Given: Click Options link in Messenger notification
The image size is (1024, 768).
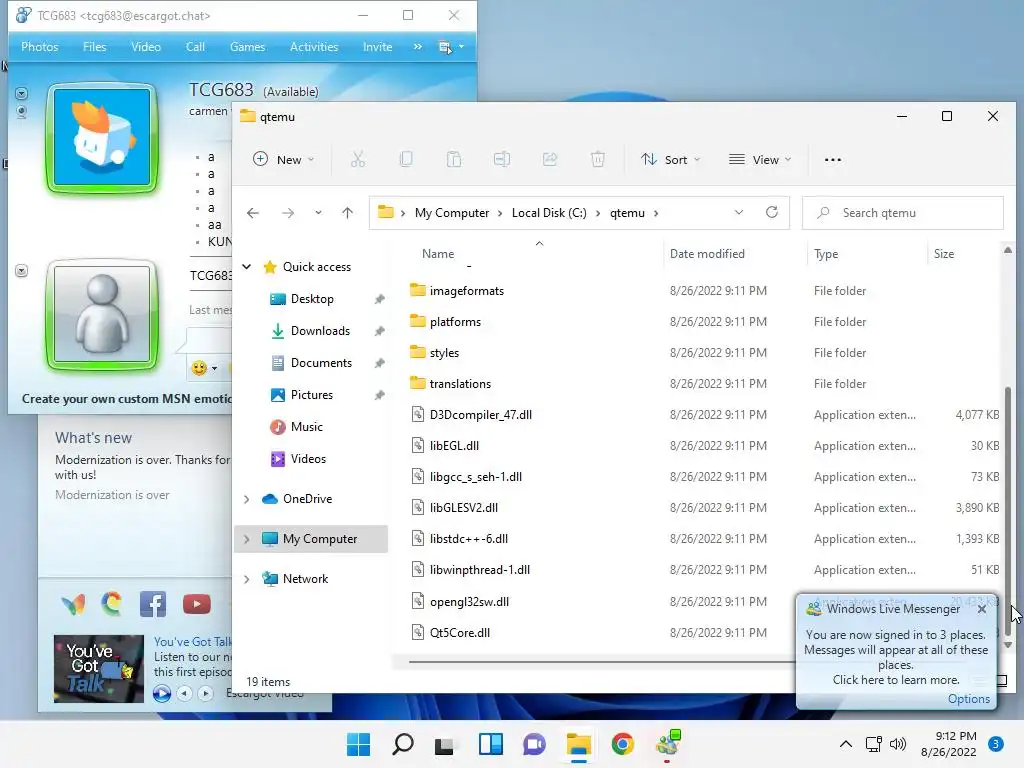Looking at the screenshot, I should (968, 699).
